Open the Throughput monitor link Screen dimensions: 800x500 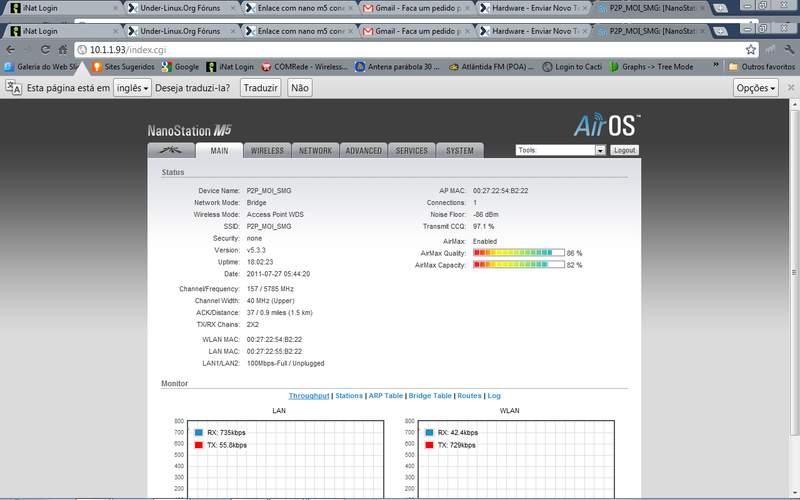tap(309, 396)
